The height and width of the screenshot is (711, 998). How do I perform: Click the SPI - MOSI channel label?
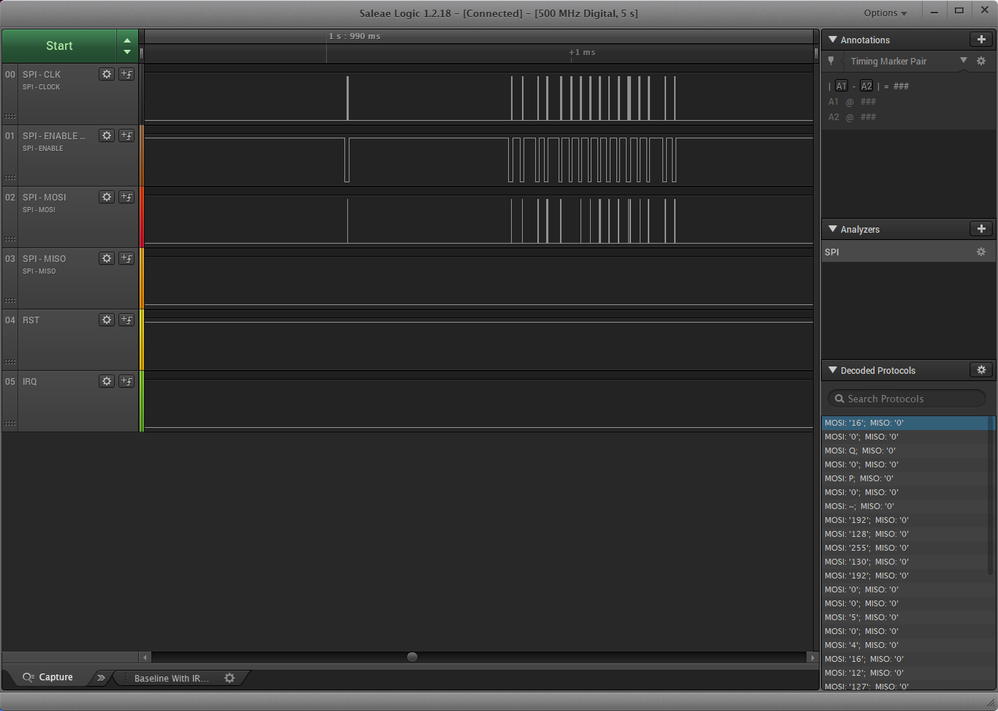[x=44, y=197]
